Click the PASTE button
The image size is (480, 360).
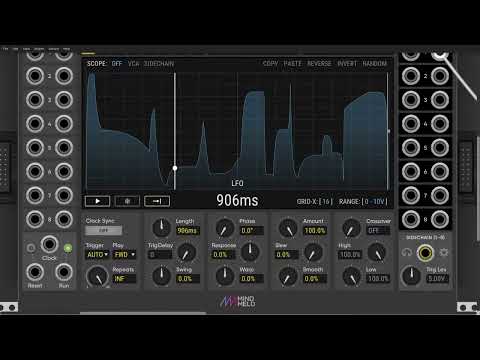pos(292,63)
